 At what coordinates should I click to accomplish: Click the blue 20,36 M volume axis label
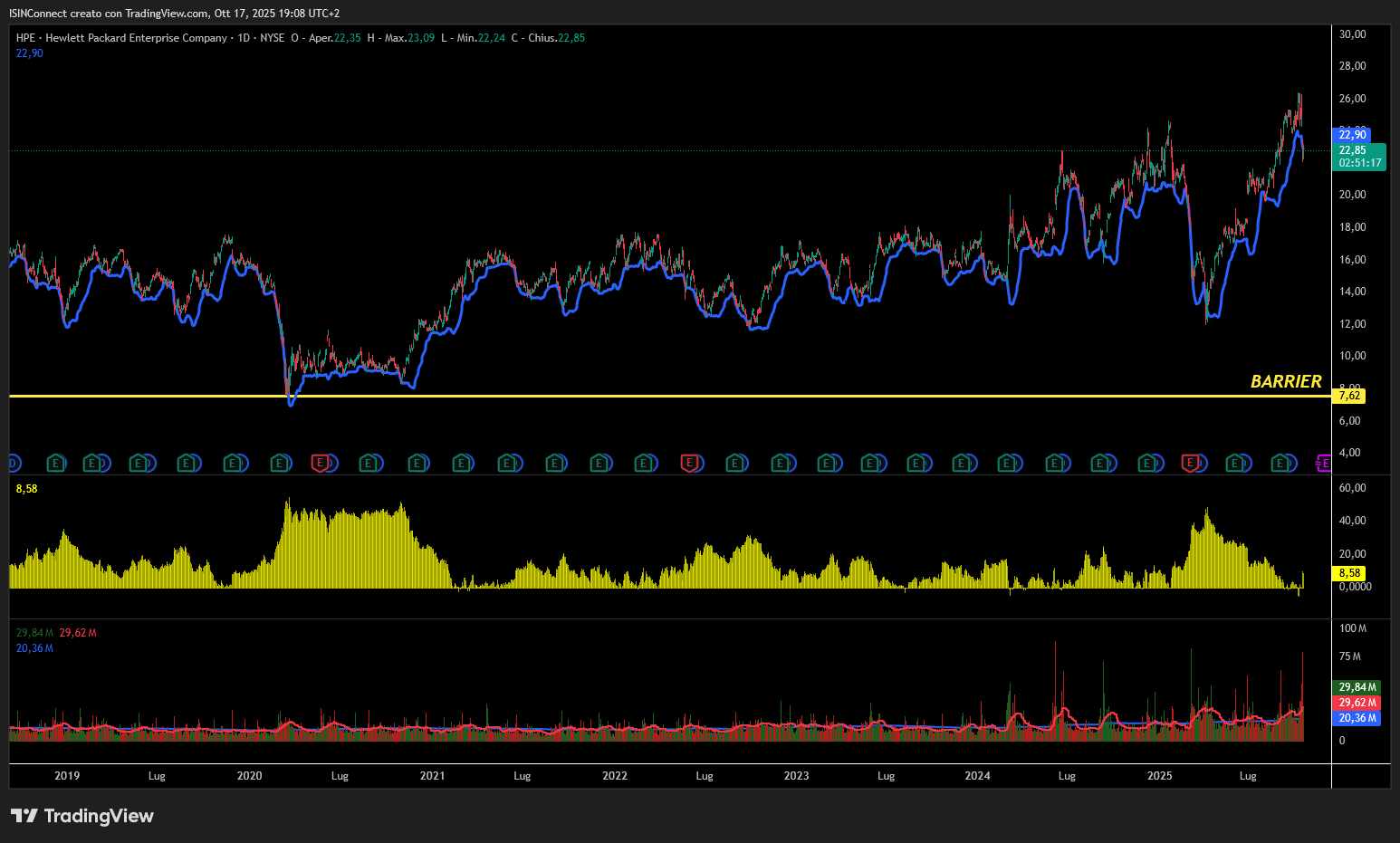coord(1357,718)
